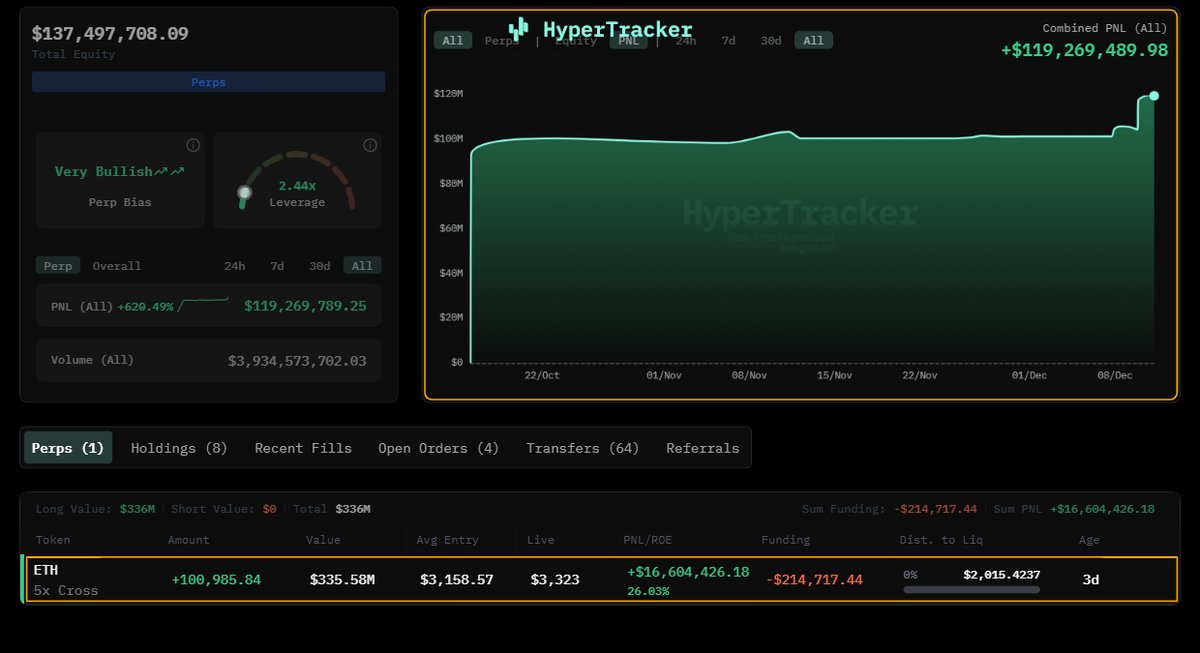Sort by PNL/ROE column header
The width and height of the screenshot is (1200, 653).
648,540
